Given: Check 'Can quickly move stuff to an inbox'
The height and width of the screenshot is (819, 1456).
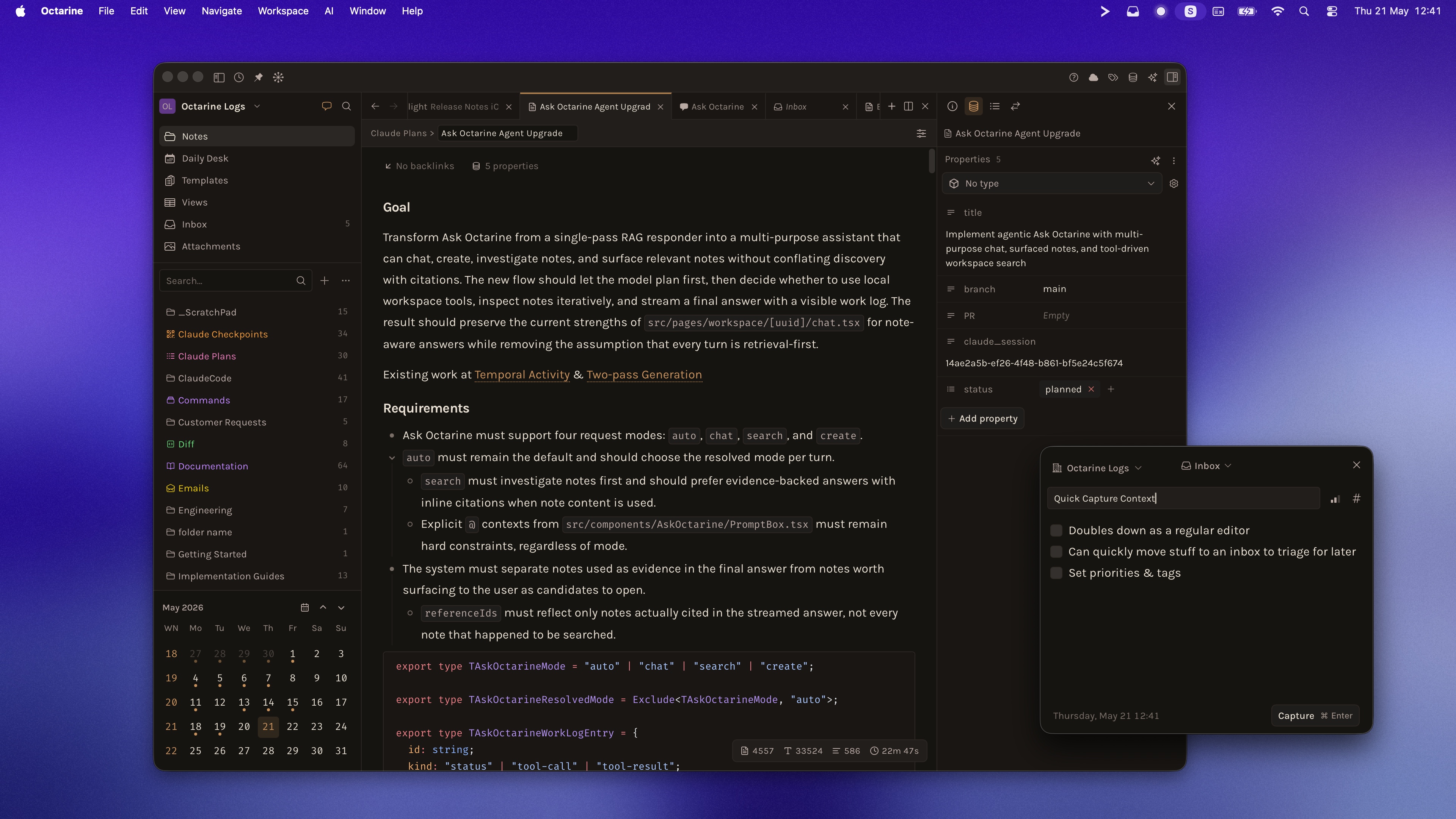Looking at the screenshot, I should pos(1056,552).
